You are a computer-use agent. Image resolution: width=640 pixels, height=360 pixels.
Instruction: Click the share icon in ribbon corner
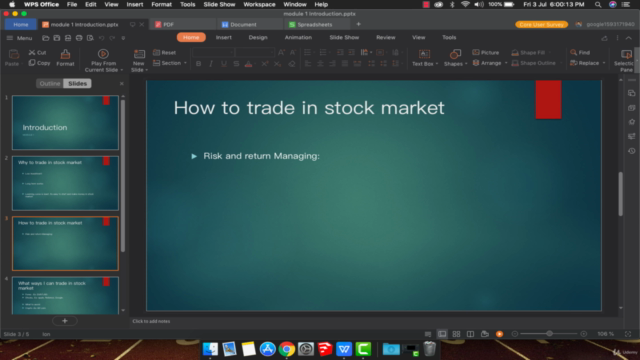click(604, 38)
